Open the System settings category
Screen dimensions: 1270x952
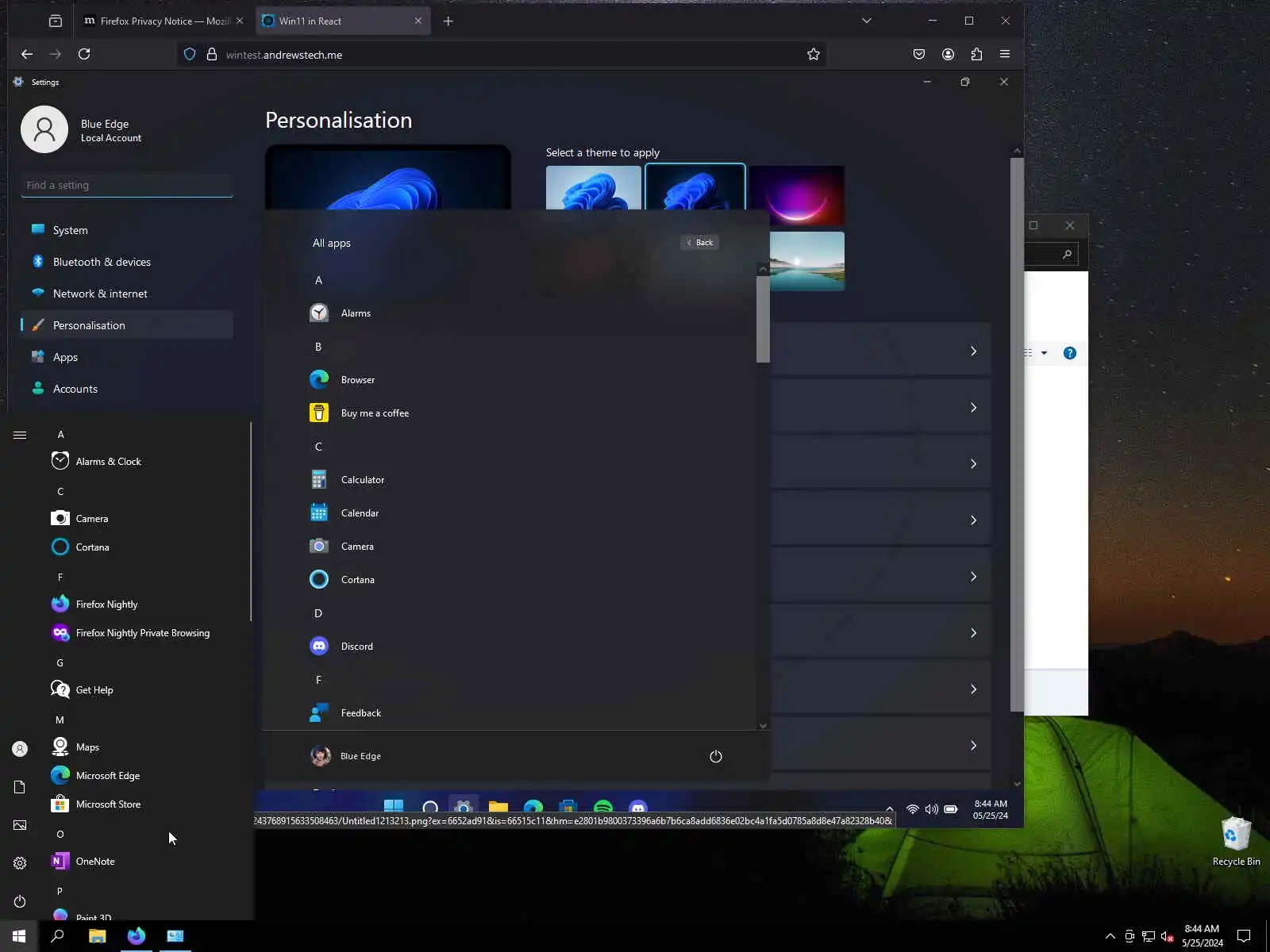tap(127, 230)
